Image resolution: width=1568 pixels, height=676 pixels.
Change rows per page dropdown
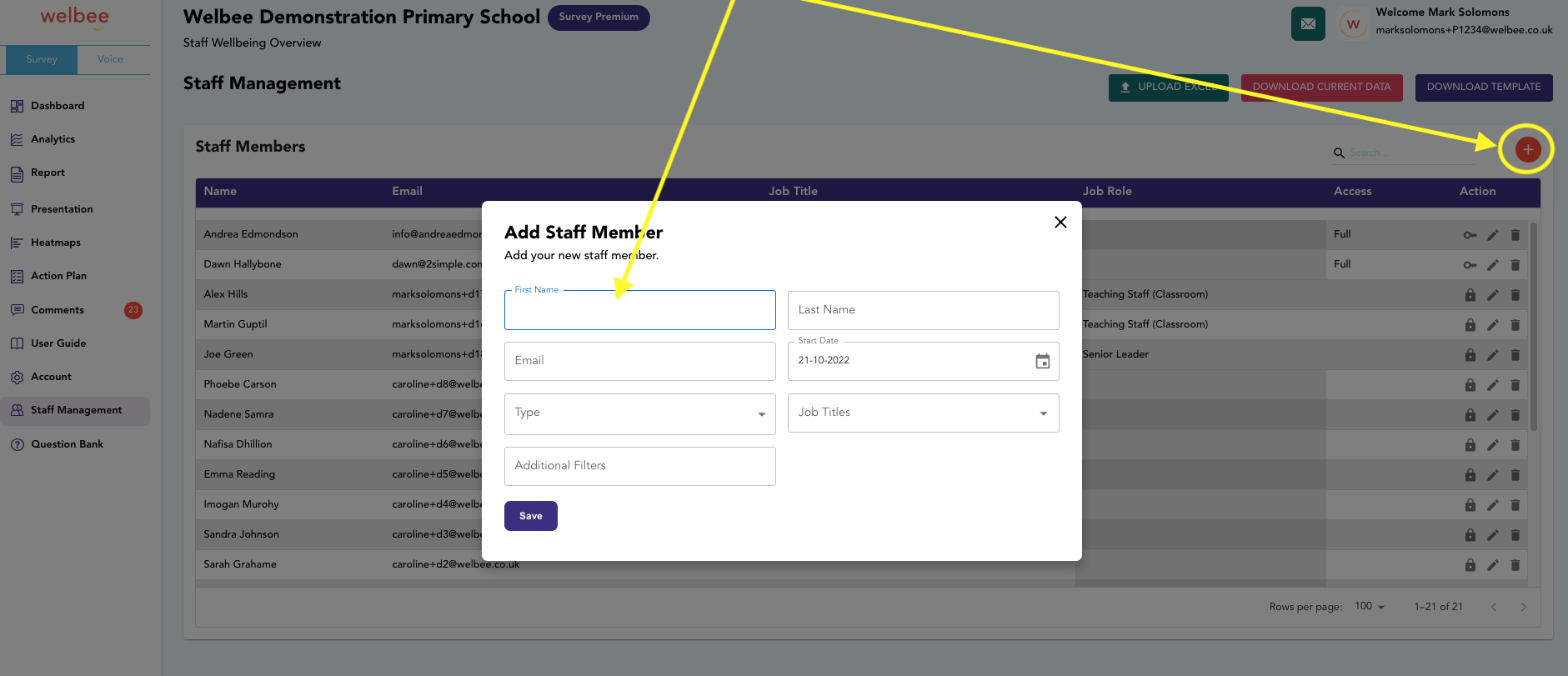click(x=1370, y=606)
